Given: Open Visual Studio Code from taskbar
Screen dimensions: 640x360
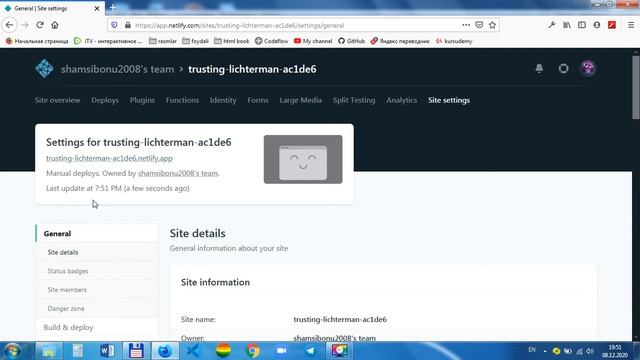Looking at the screenshot, I should pyautogui.click(x=193, y=351).
